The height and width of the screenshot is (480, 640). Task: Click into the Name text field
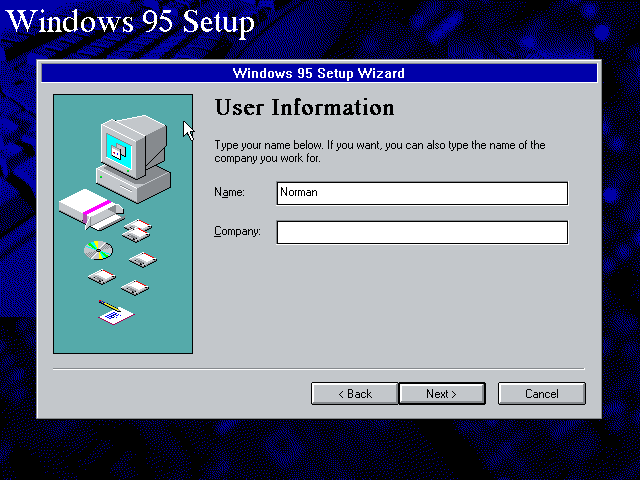tap(422, 193)
